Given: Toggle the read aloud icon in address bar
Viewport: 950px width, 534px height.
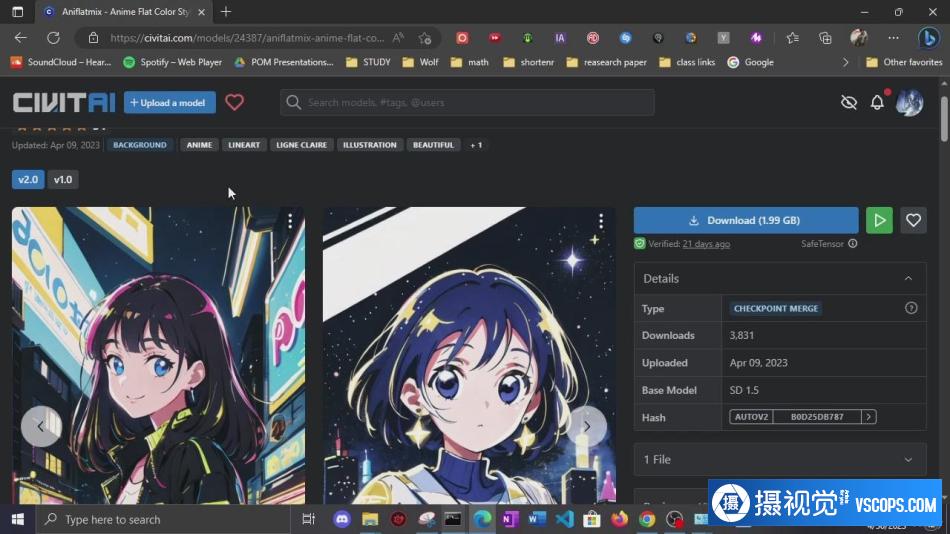Looking at the screenshot, I should point(398,38).
